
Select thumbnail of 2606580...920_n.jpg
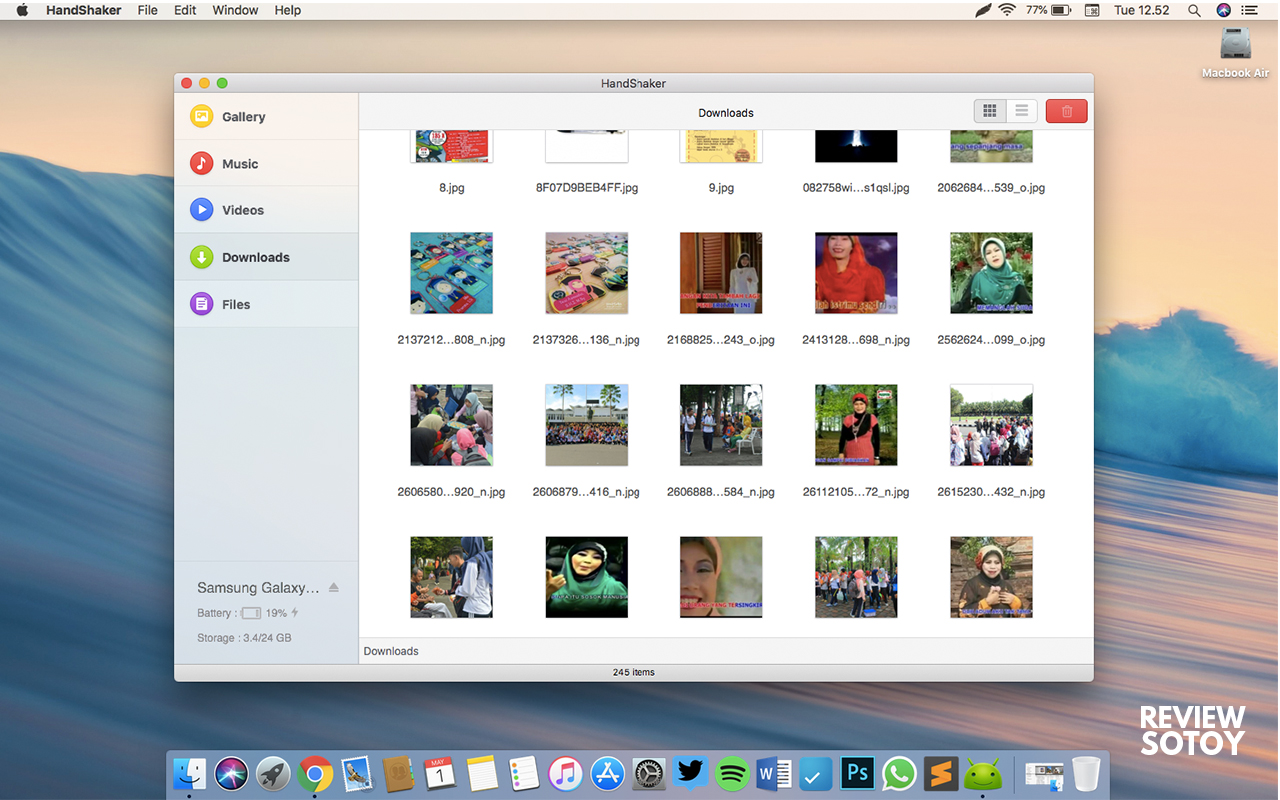pos(451,425)
